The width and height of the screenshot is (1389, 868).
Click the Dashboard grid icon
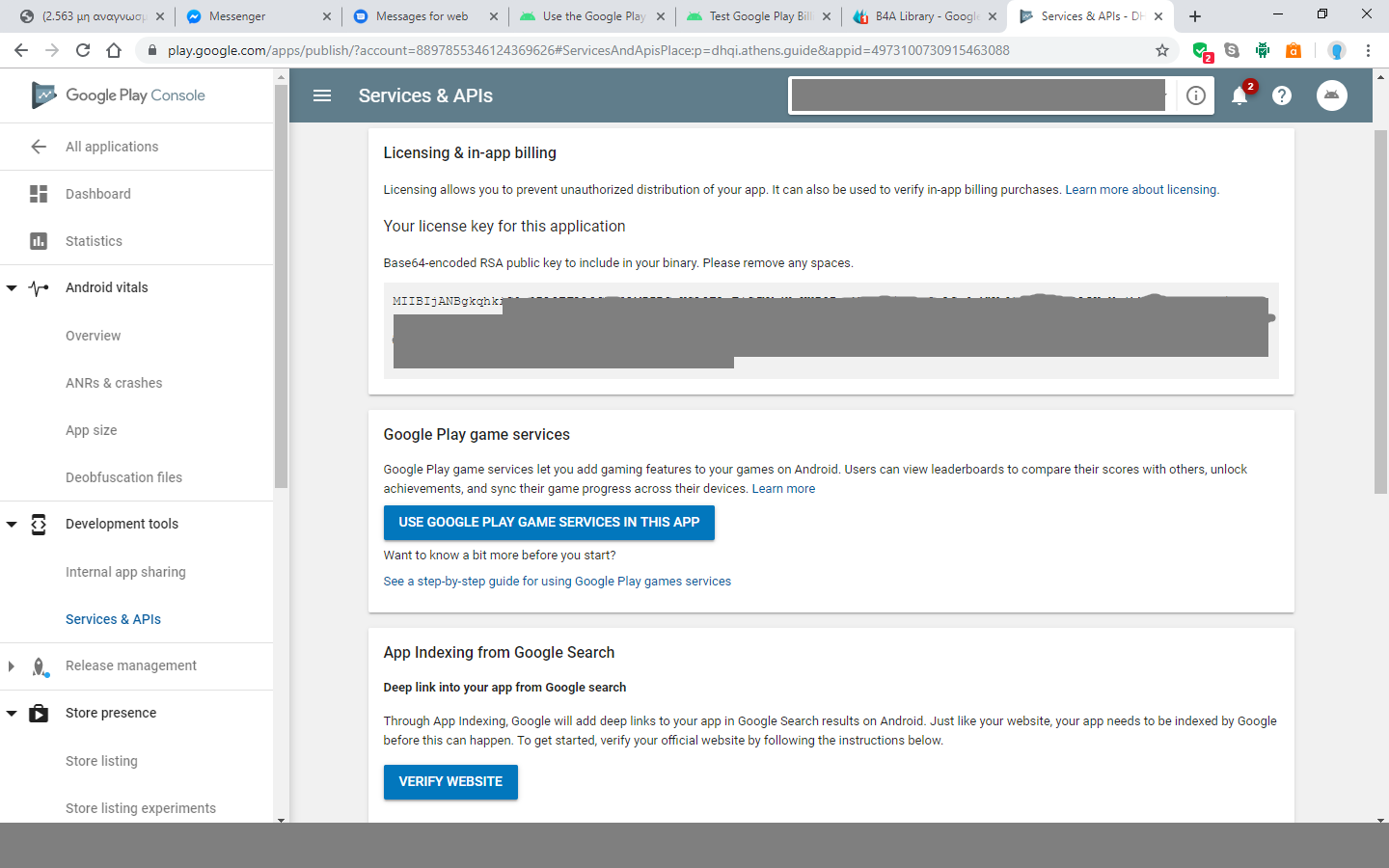39,194
